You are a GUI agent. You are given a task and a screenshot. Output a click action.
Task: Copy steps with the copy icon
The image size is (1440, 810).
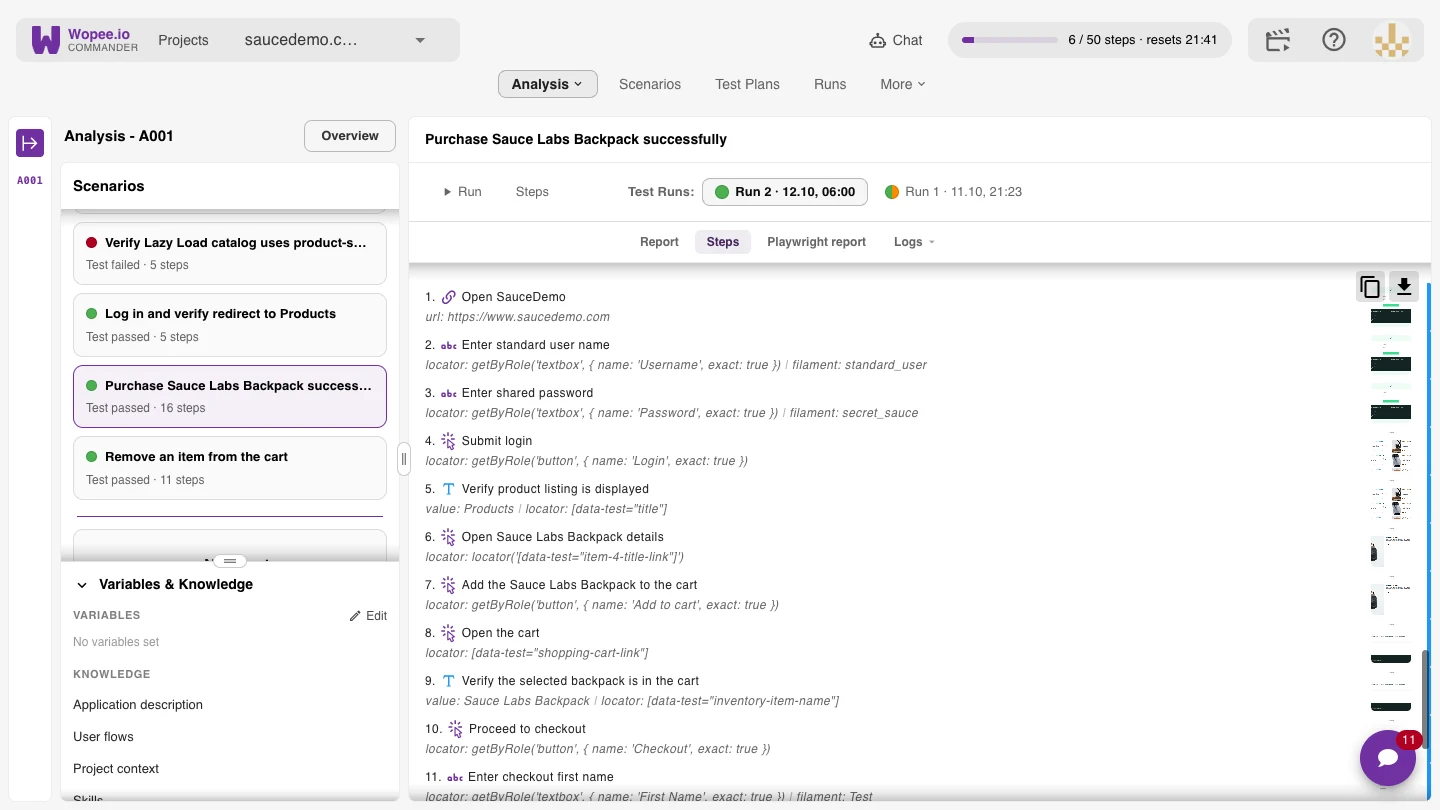[1370, 287]
